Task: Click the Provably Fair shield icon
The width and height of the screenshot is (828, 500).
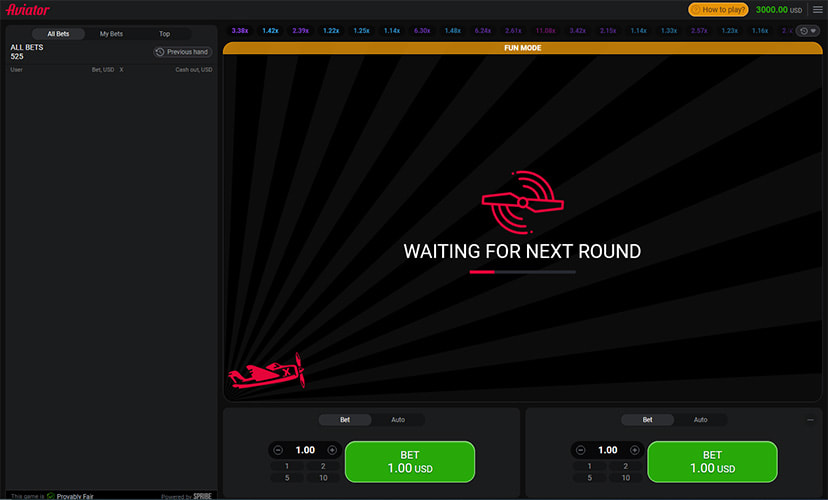Action: click(x=51, y=495)
